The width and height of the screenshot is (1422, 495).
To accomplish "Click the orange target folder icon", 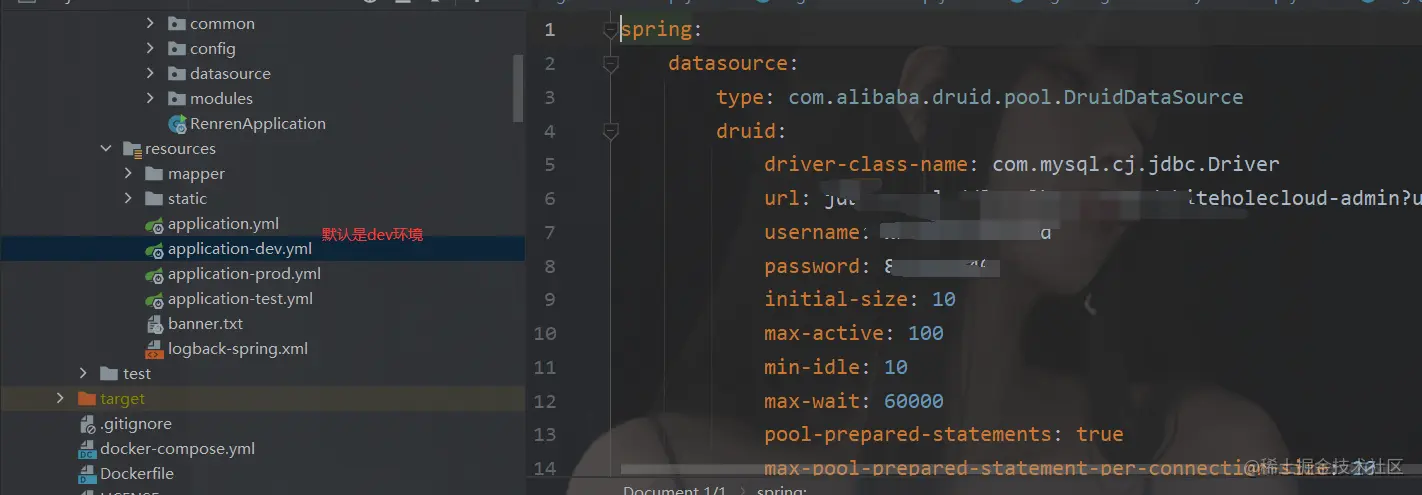I will tap(87, 398).
